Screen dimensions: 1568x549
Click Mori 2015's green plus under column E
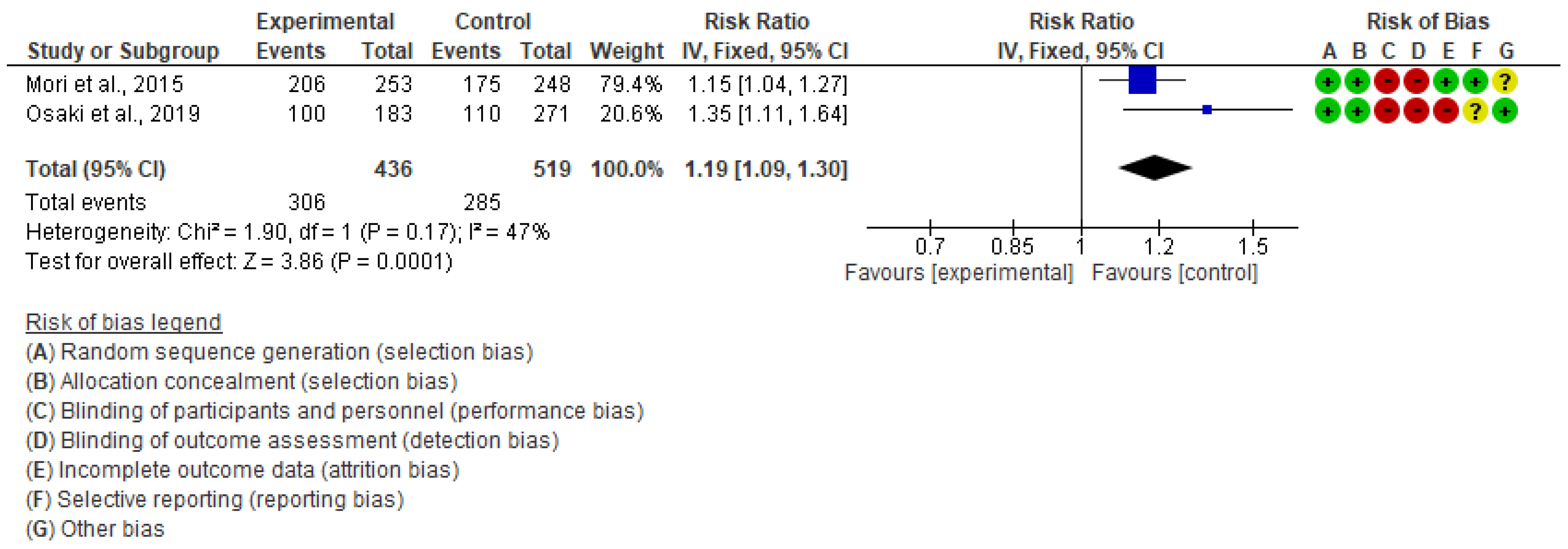1446,82
